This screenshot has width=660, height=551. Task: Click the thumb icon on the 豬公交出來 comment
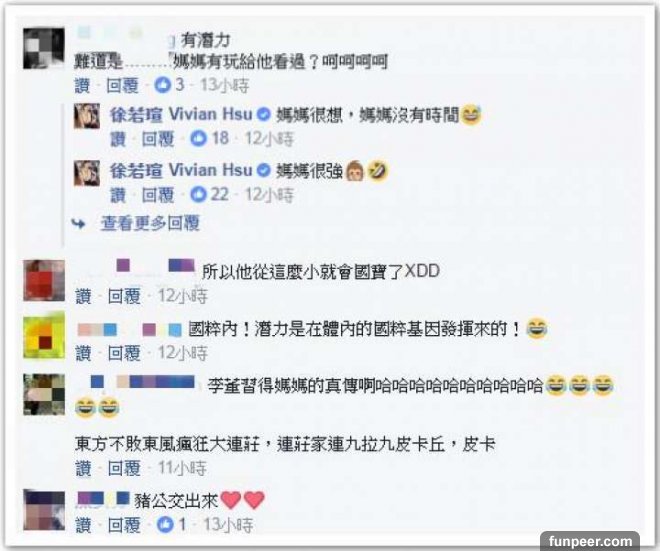[x=165, y=524]
